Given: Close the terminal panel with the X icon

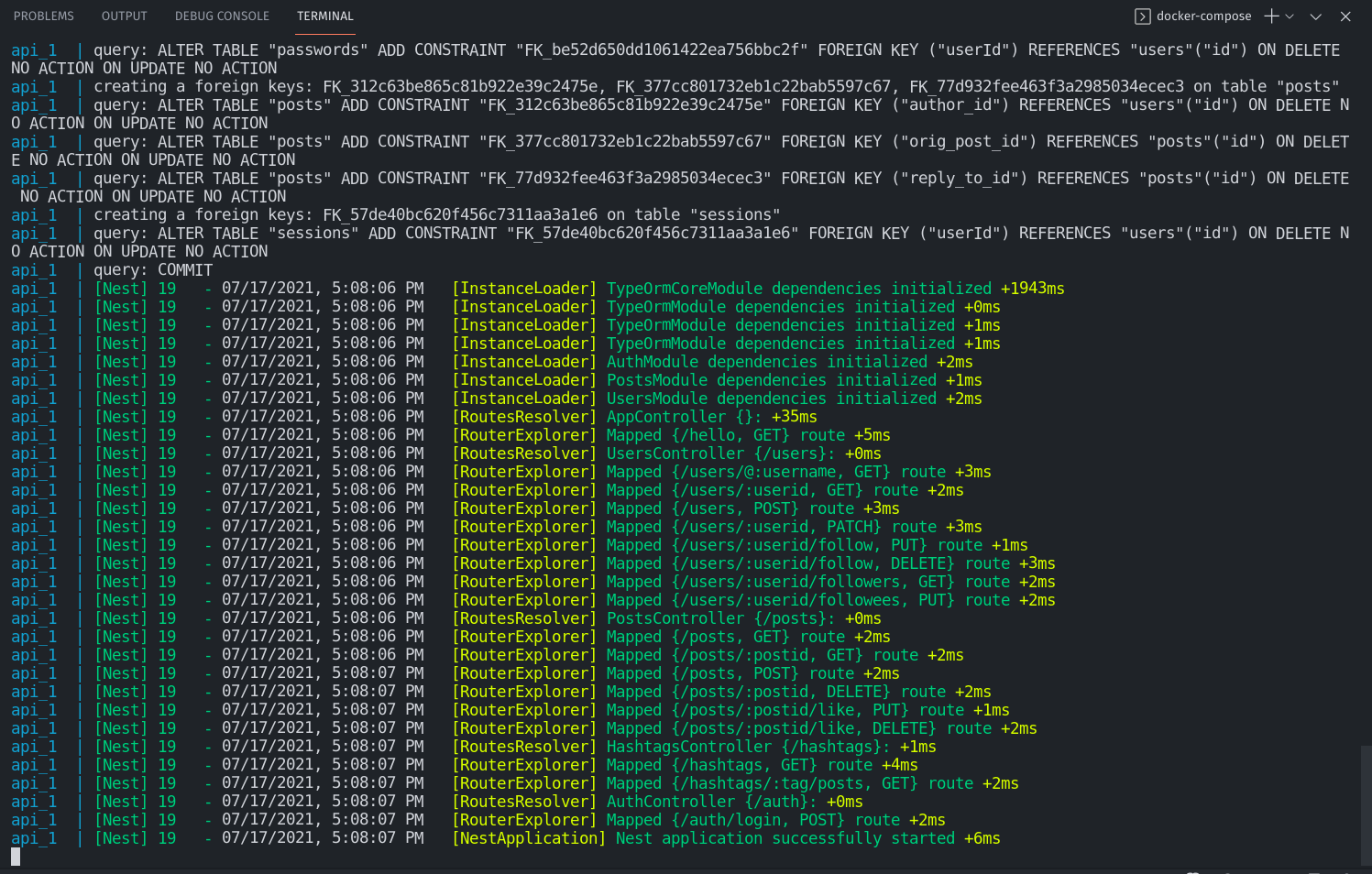Looking at the screenshot, I should (x=1345, y=16).
